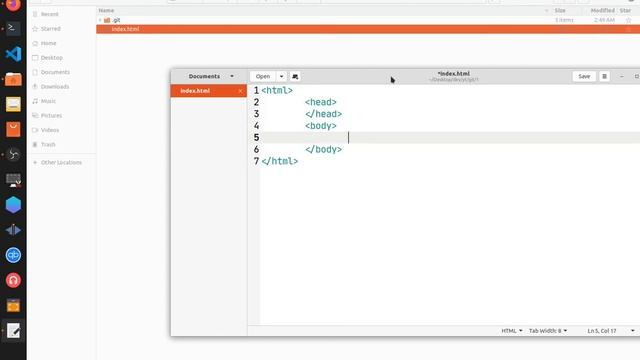Select index.html in the Documents panel
The height and width of the screenshot is (360, 640).
tap(209, 91)
